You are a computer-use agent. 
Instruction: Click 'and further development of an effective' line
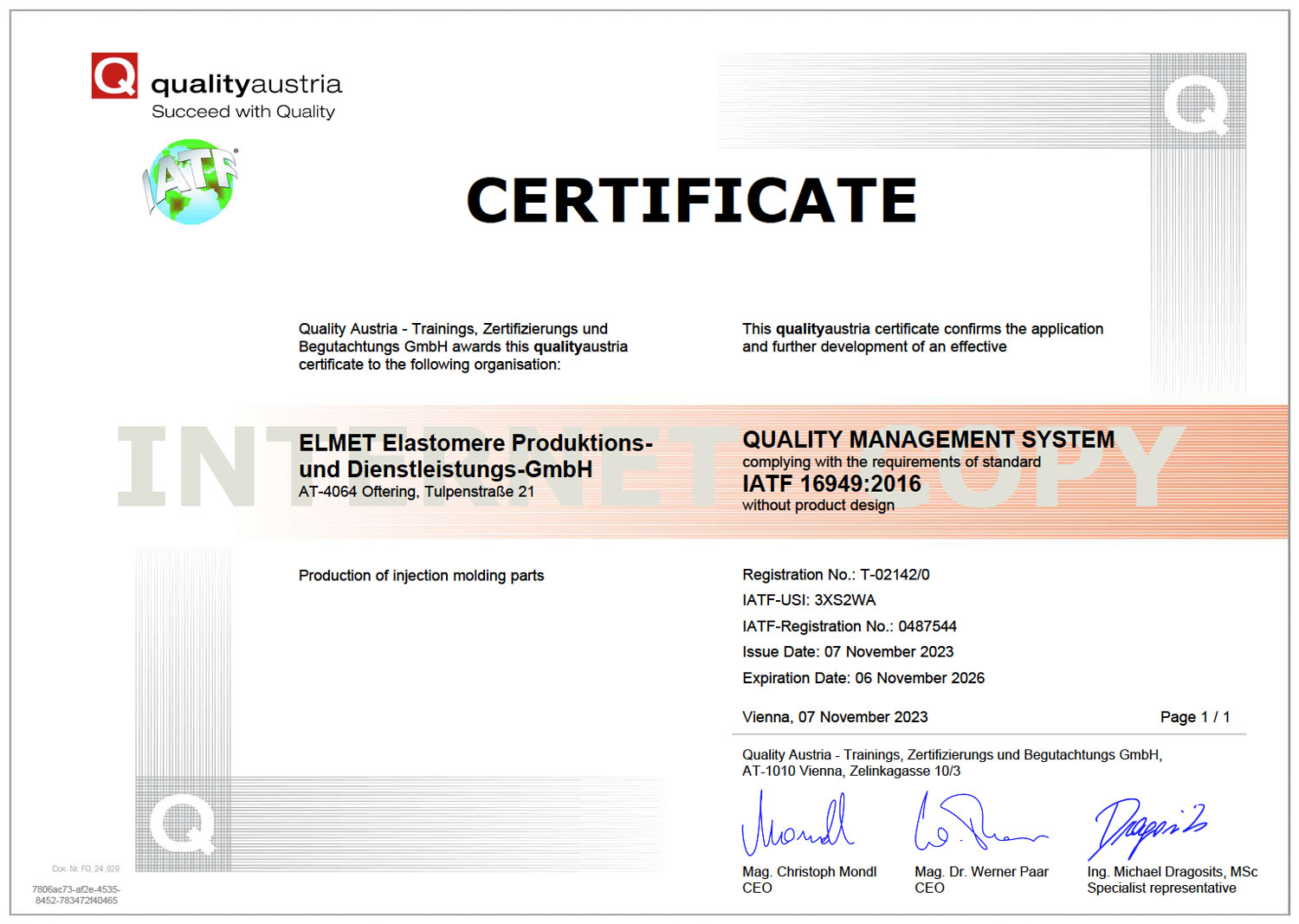[874, 346]
